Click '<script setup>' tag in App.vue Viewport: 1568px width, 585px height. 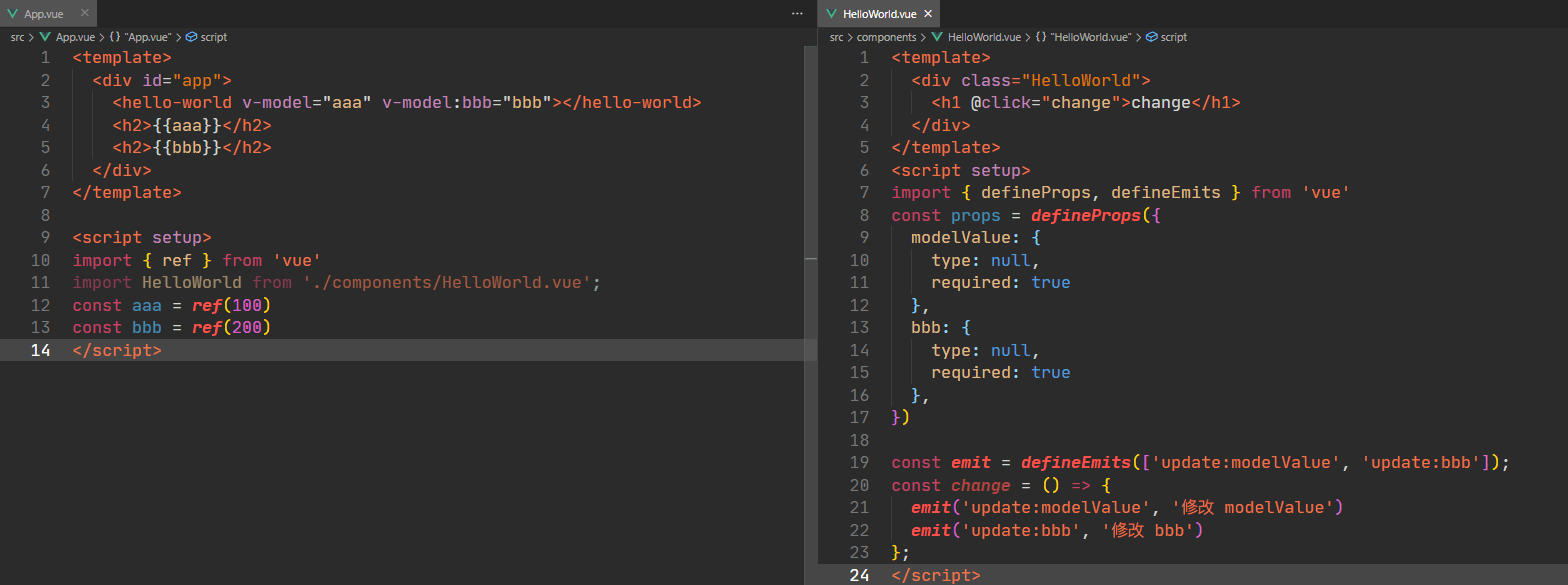[142, 237]
